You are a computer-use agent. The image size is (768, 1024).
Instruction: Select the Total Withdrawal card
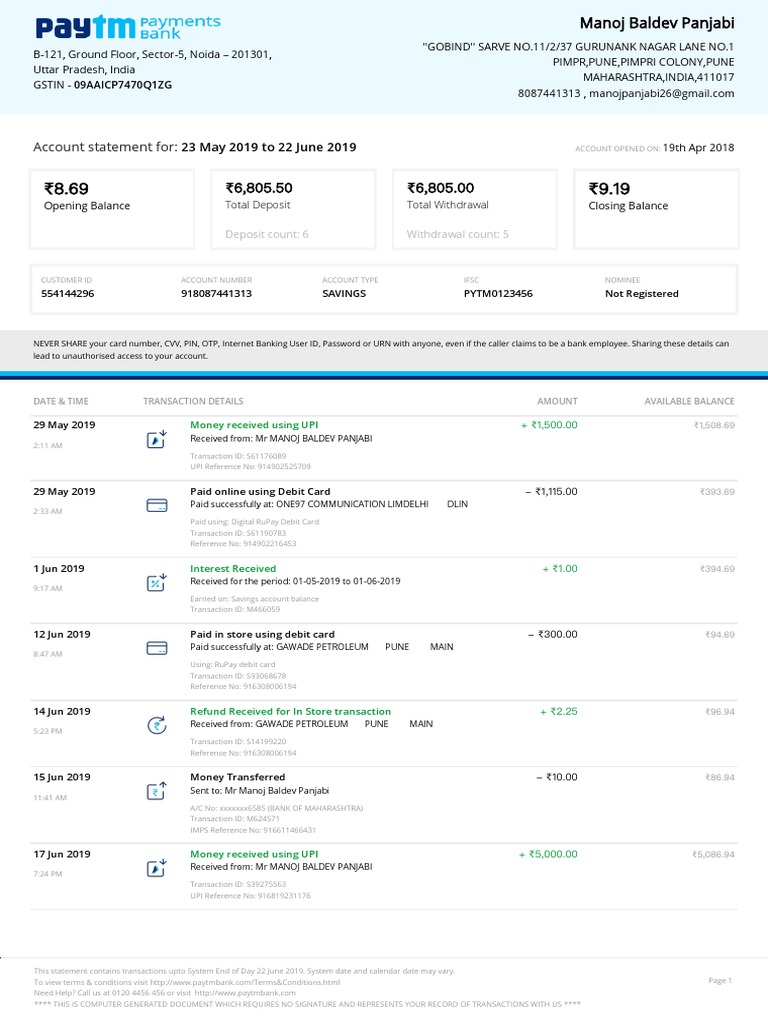(474, 208)
